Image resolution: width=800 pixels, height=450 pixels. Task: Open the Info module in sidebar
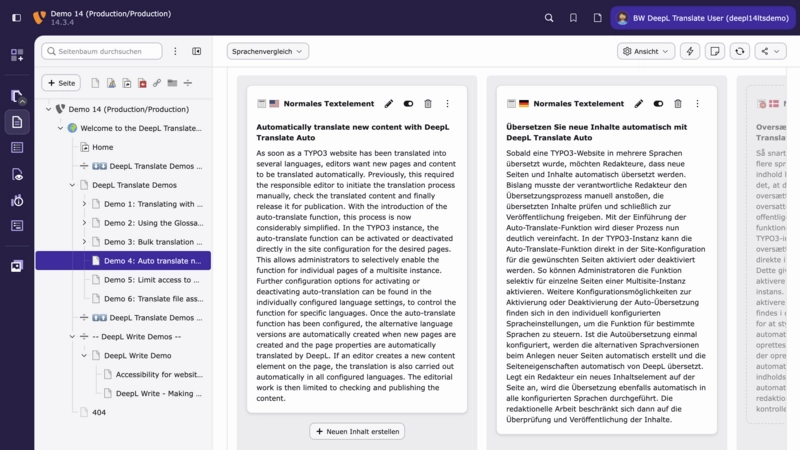coord(17,200)
